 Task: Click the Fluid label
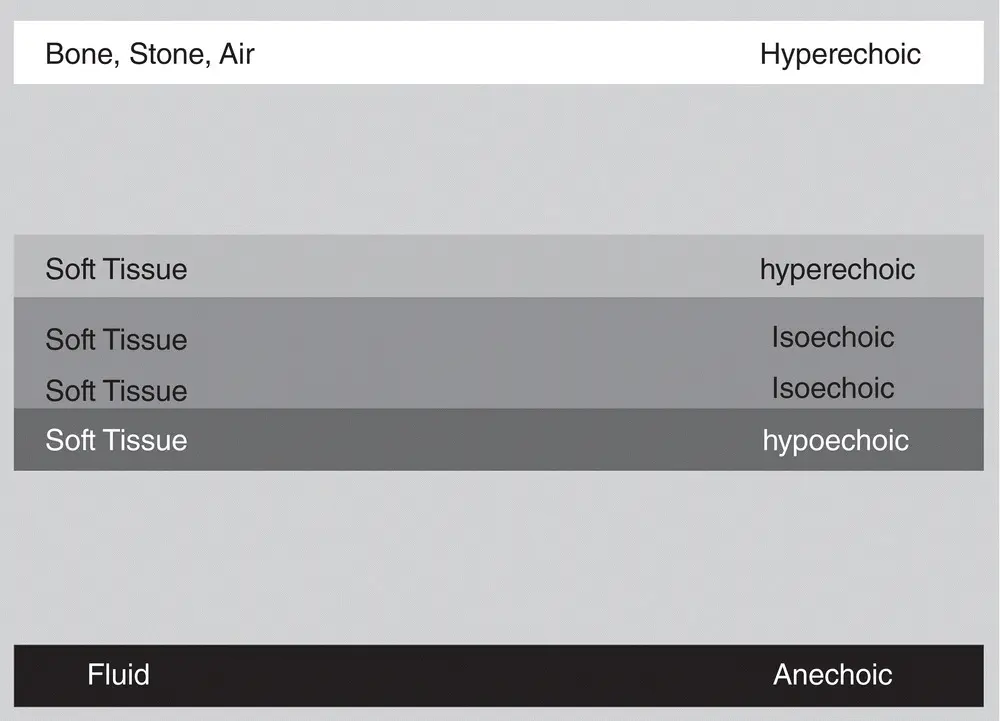coord(118,674)
